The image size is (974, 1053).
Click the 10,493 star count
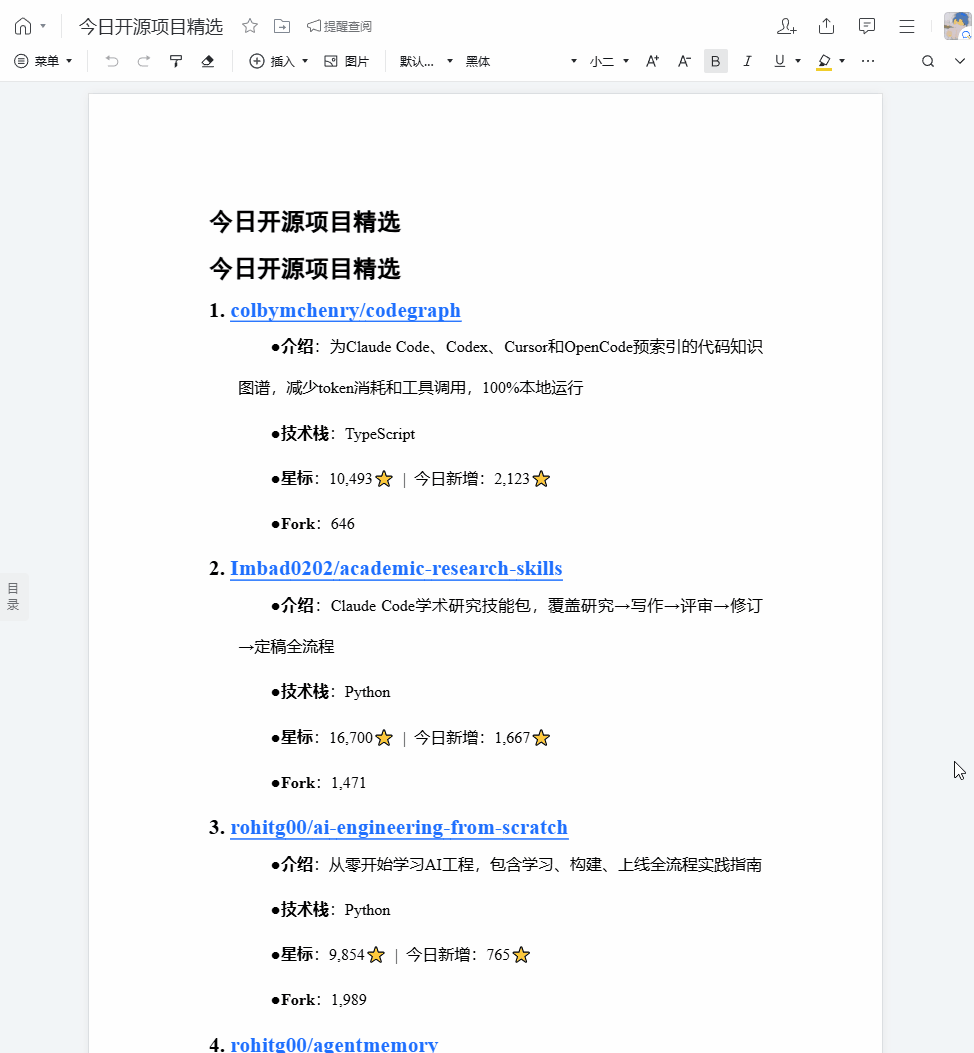(351, 479)
